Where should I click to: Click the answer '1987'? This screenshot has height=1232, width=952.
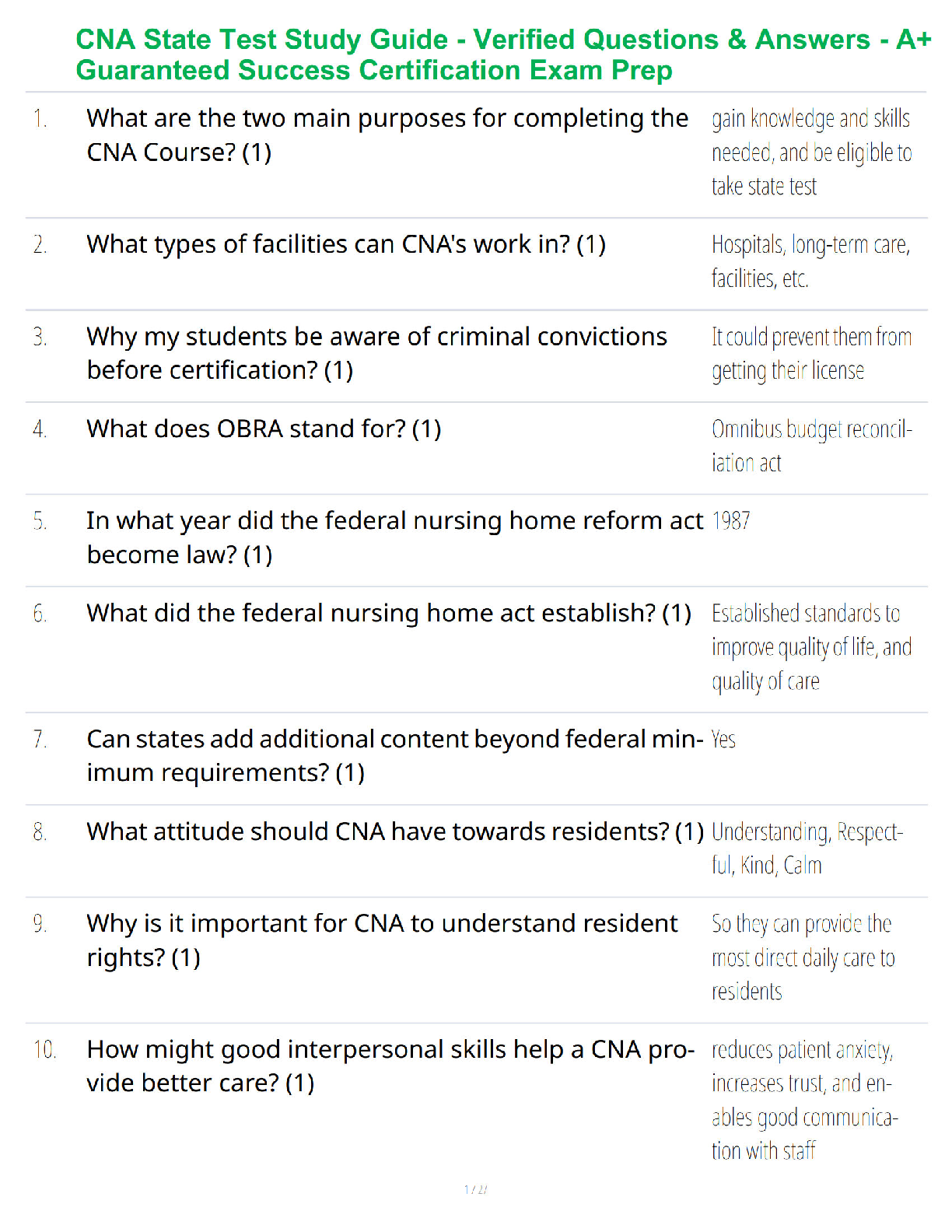coord(731,520)
